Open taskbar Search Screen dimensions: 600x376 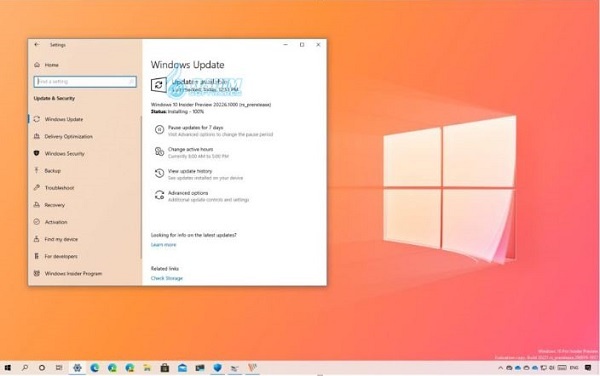[25, 368]
